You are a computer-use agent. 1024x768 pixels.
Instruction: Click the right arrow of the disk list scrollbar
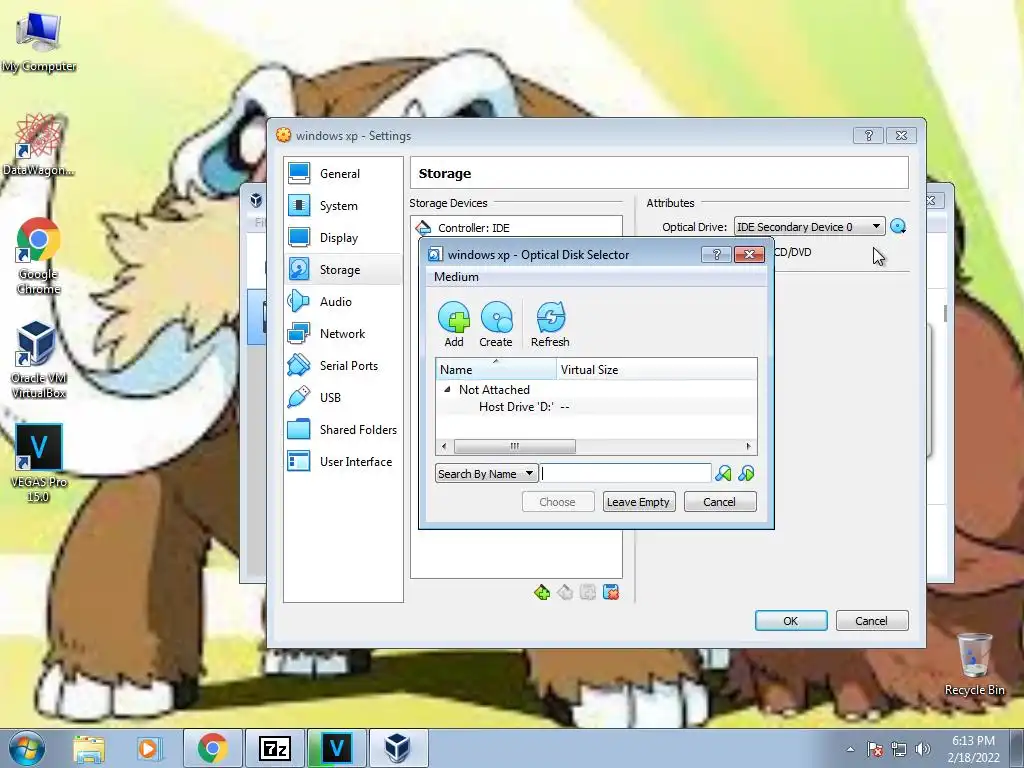[748, 447]
